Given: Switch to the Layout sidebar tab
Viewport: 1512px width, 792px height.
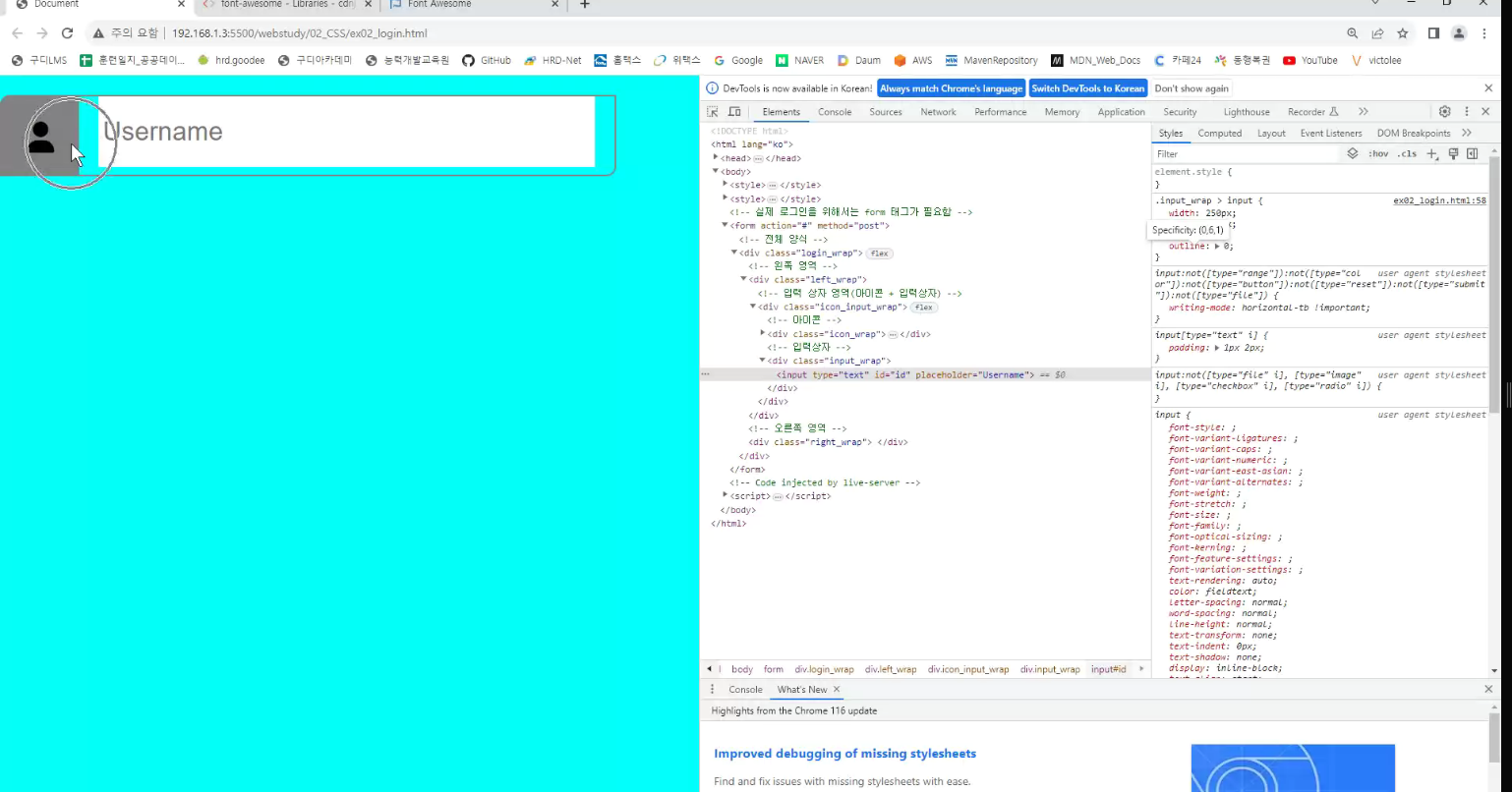Looking at the screenshot, I should [x=1271, y=133].
